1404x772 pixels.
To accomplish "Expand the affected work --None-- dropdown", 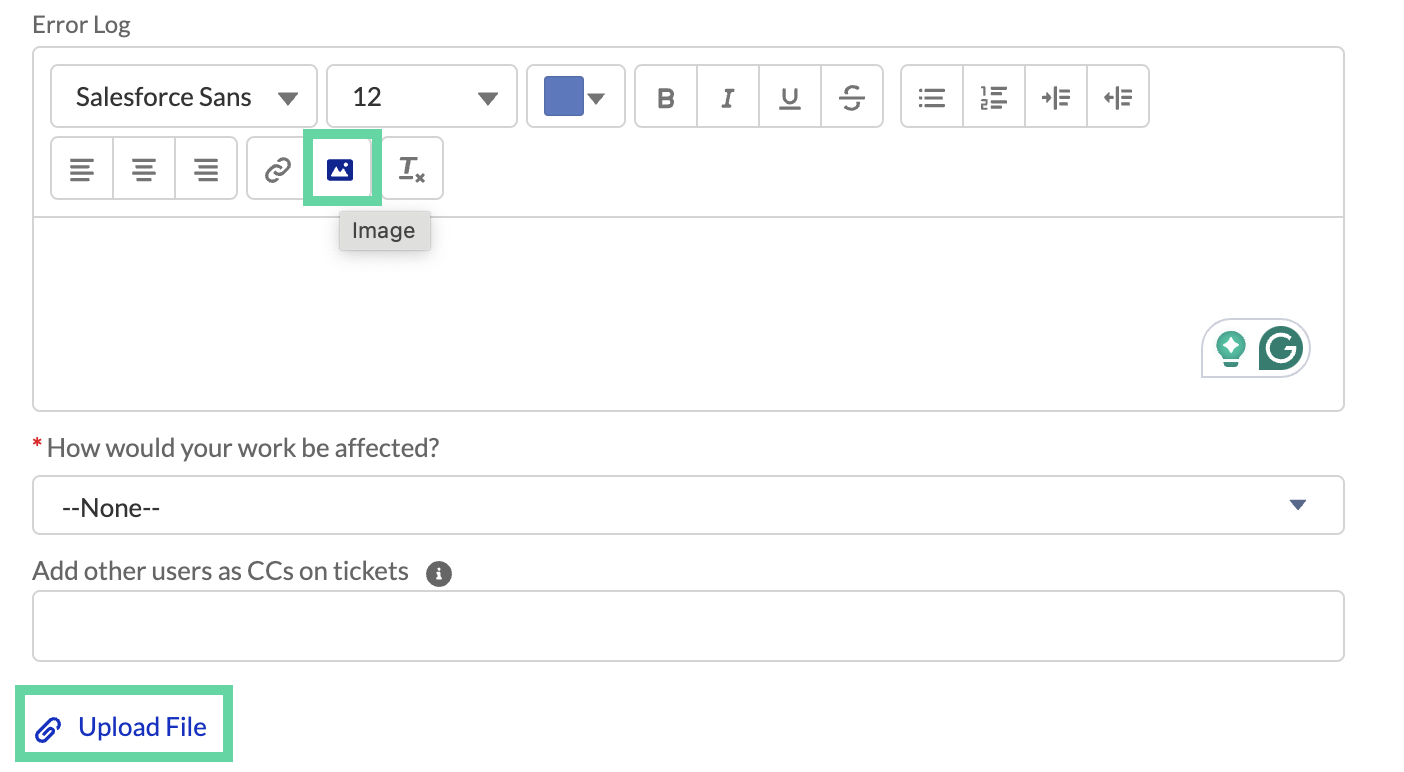I will pyautogui.click(x=1297, y=505).
